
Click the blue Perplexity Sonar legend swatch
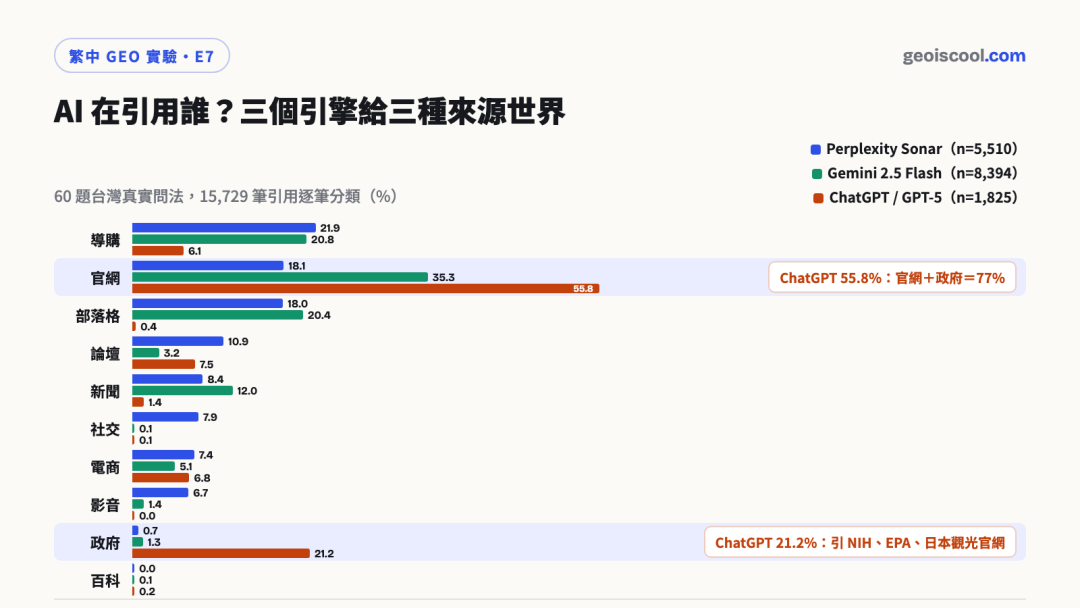tap(816, 149)
